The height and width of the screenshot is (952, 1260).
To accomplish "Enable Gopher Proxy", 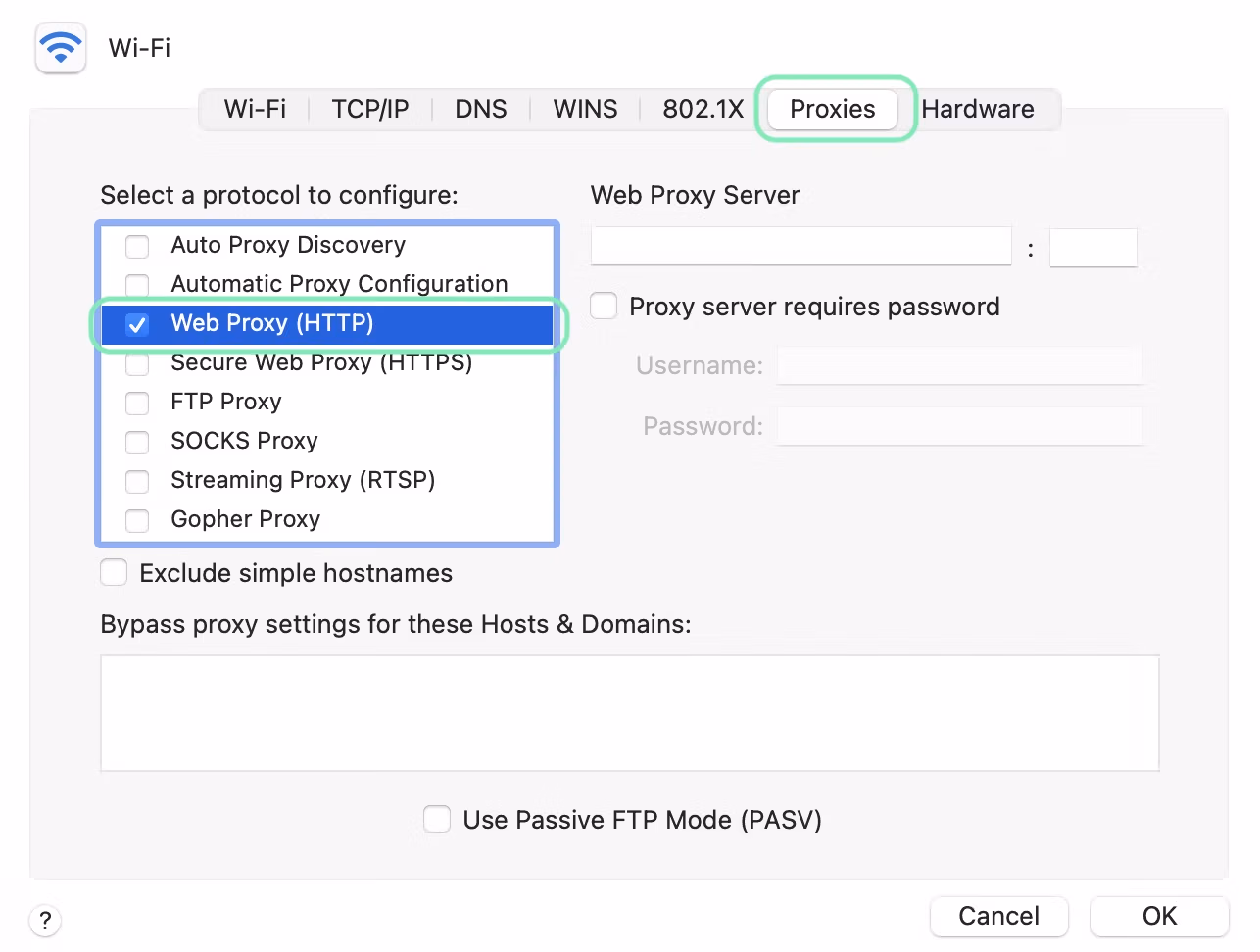I will tap(137, 520).
